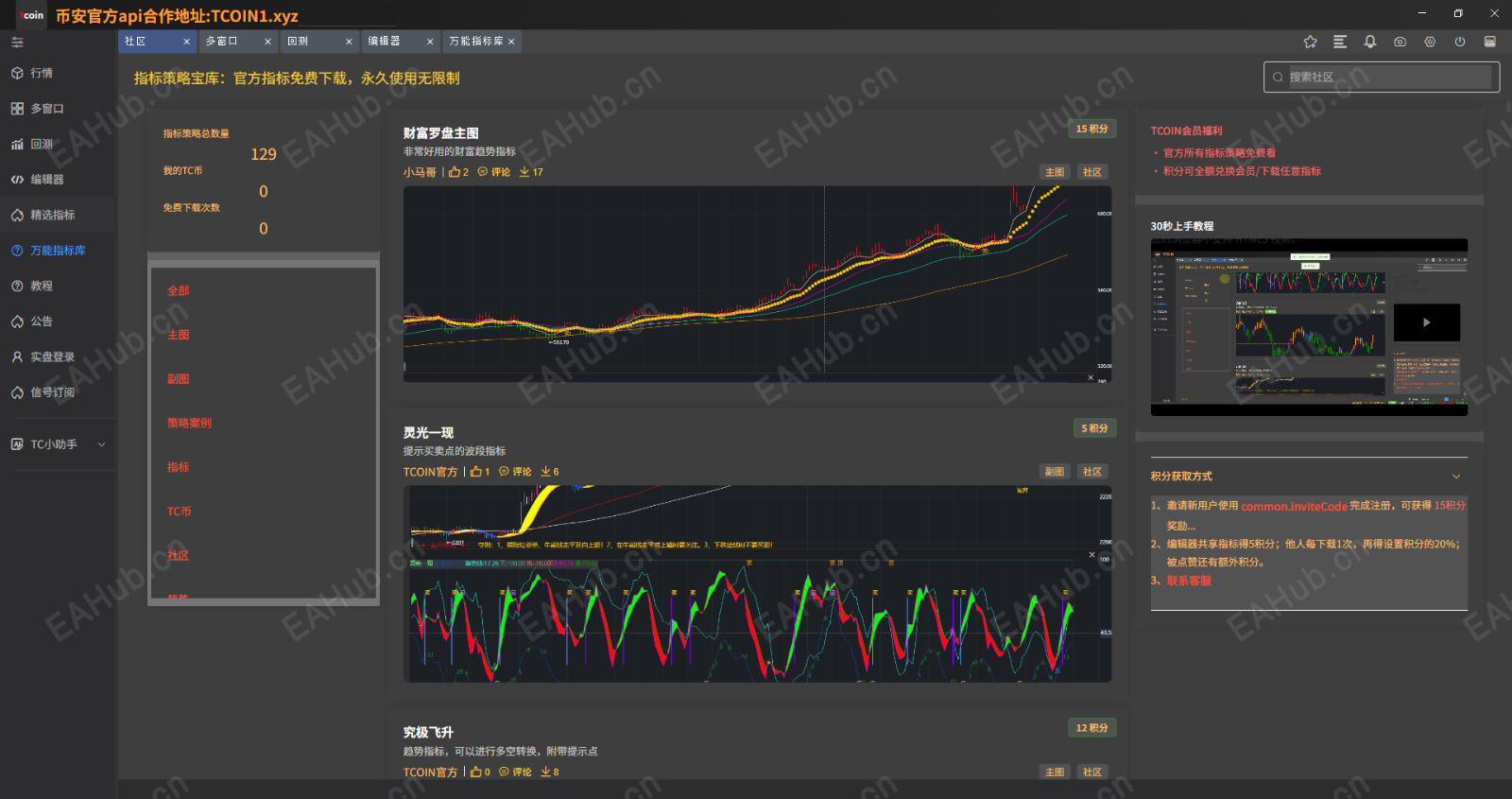
Task: Close the 回测 tab
Action: (349, 42)
